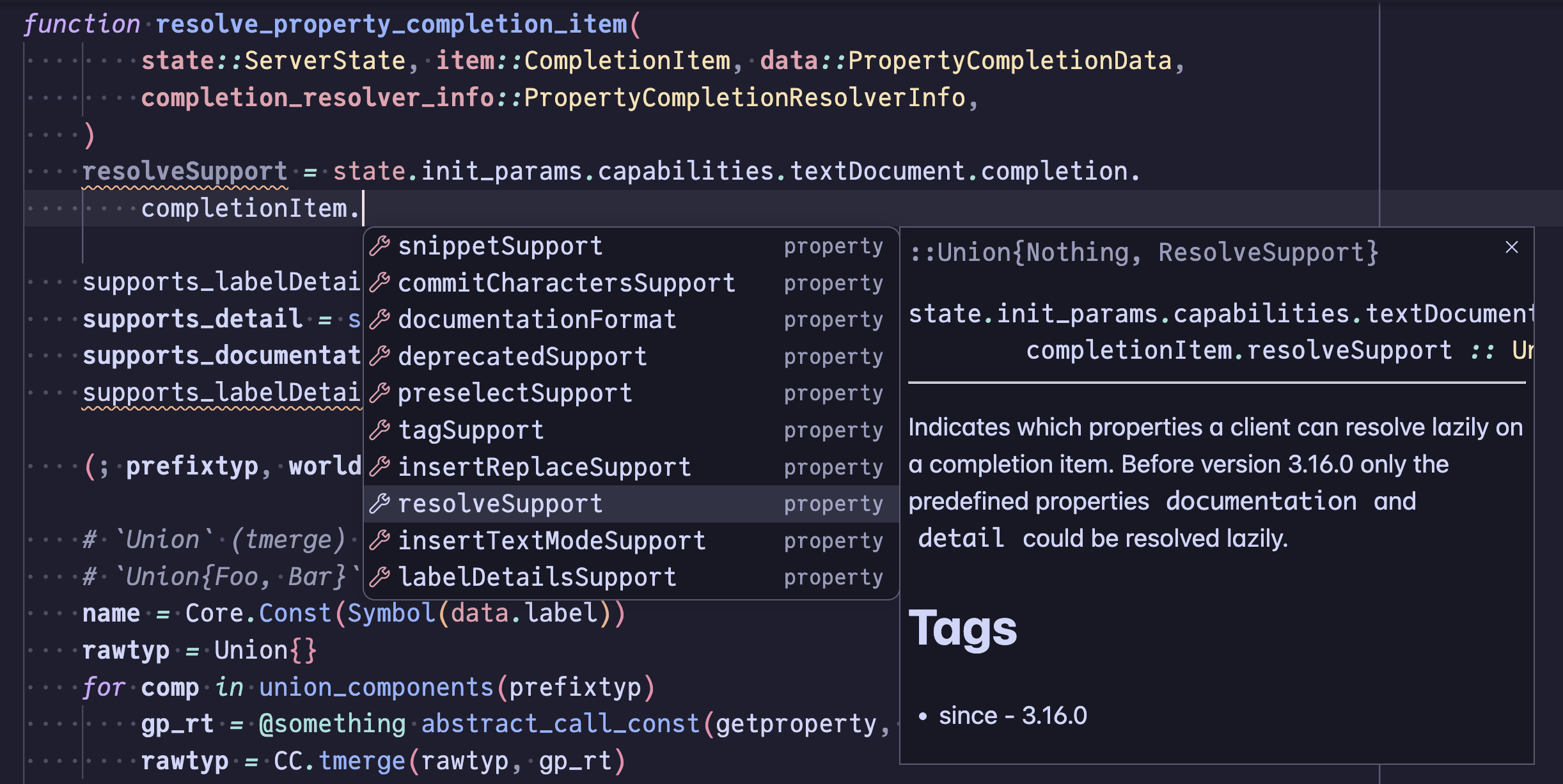1563x784 pixels.
Task: Select the snippetSupport completion entry
Action: tap(631, 246)
